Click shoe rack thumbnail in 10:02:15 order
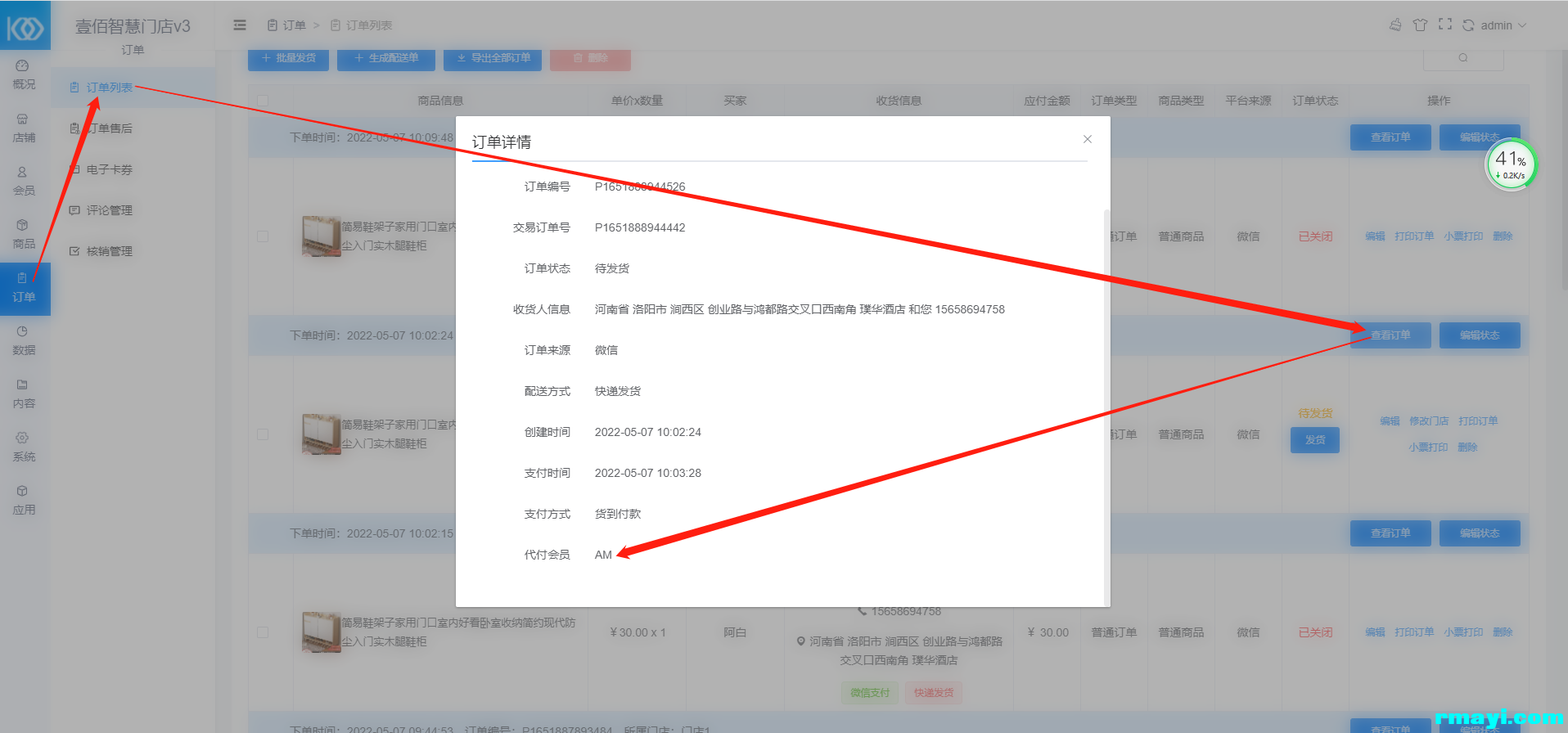This screenshot has width=1568, height=733. tap(321, 632)
